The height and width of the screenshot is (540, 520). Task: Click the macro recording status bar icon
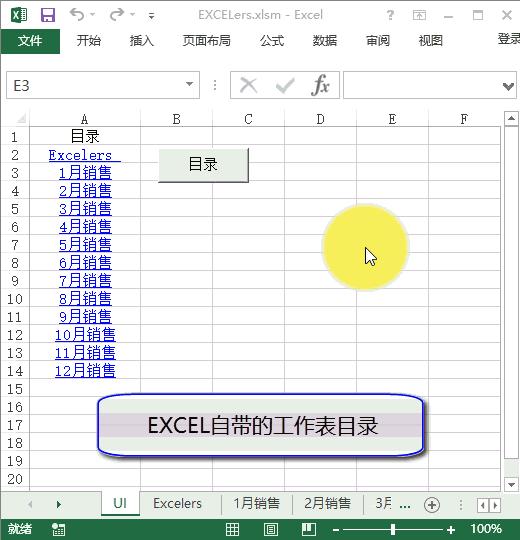tap(59, 529)
